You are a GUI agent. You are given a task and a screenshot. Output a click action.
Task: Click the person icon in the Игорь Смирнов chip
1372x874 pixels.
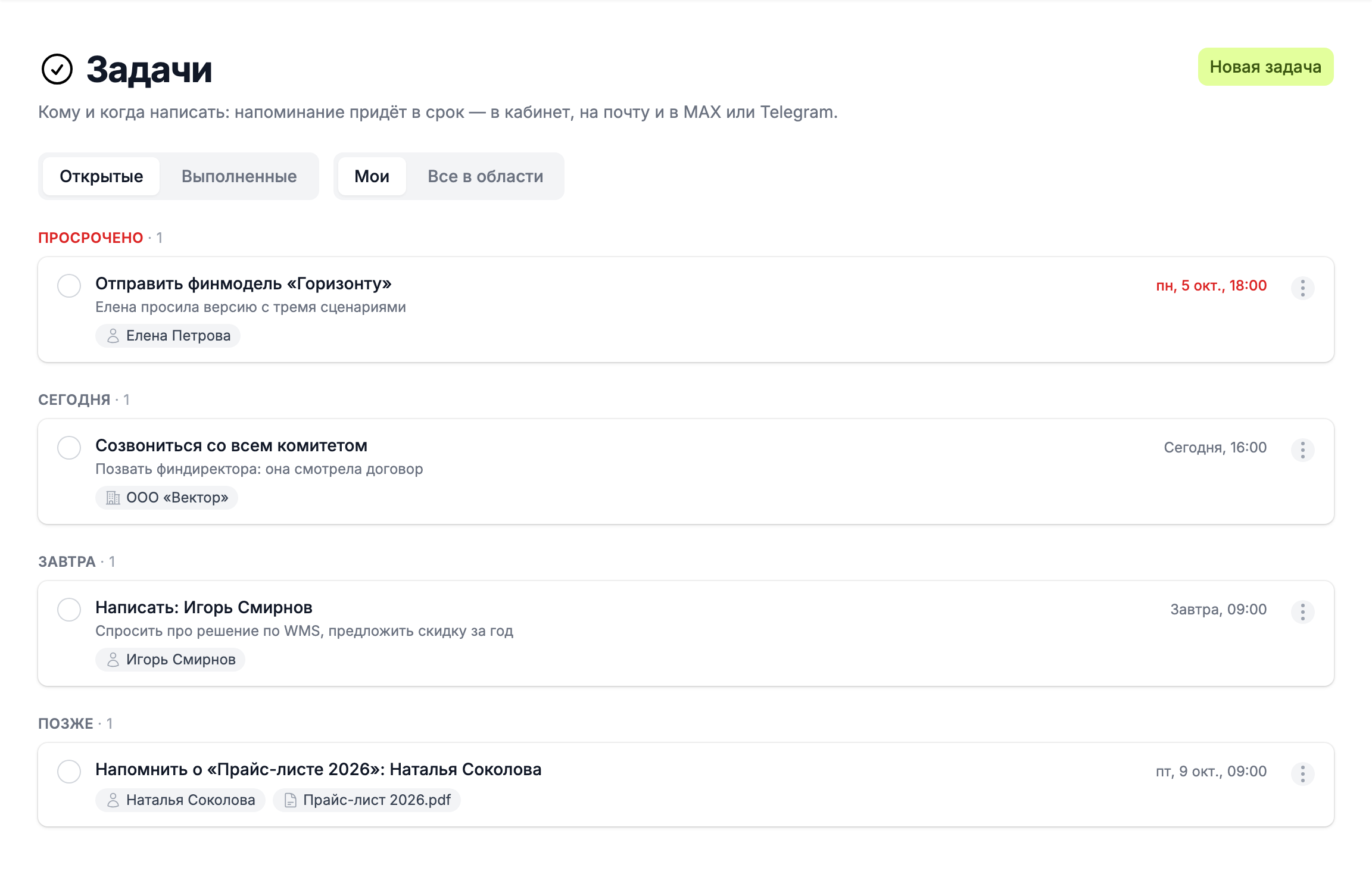tap(113, 660)
